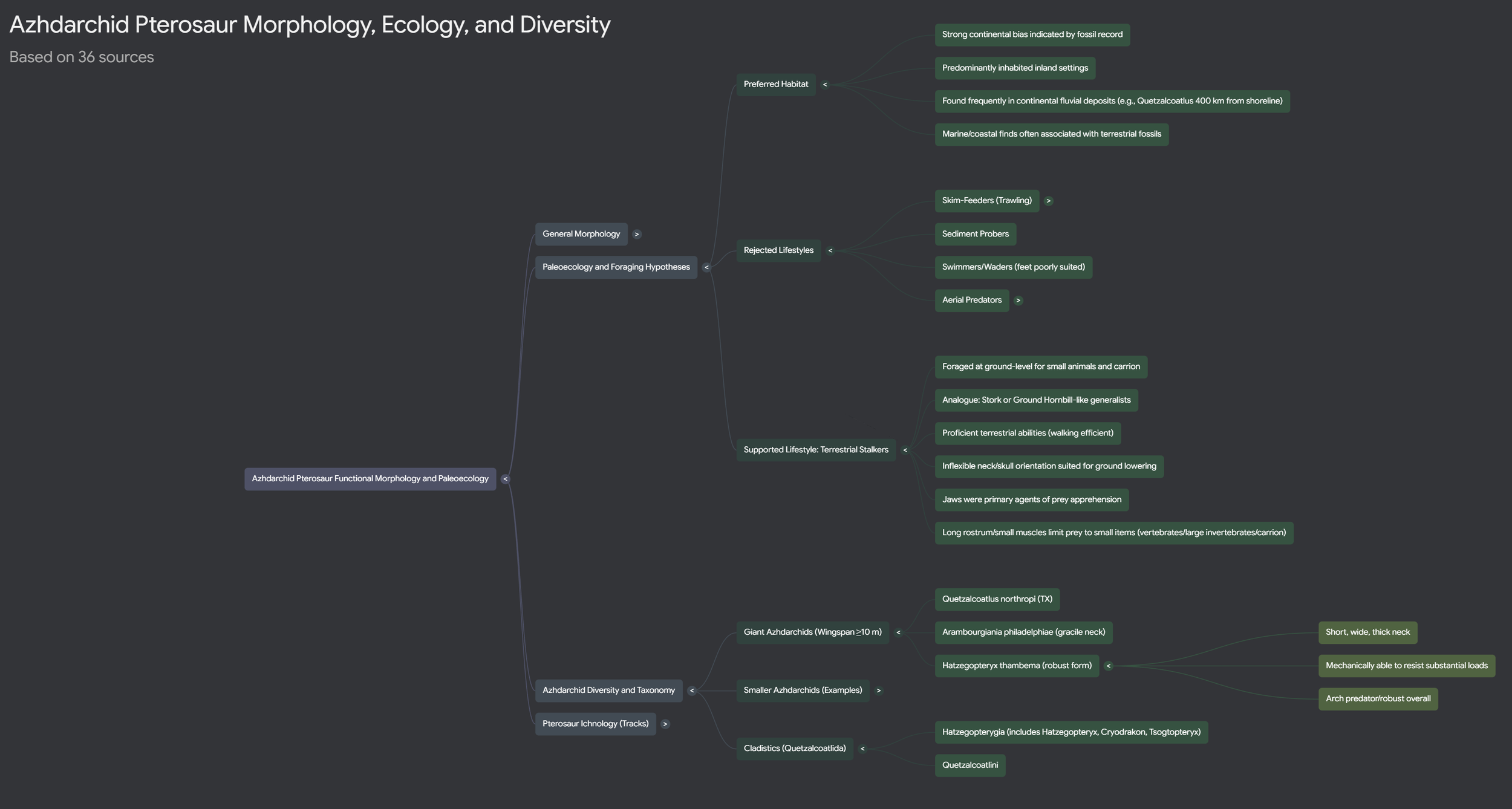Viewport: 1512px width, 809px height.
Task: Select the Quetzalcoatlini node
Action: 969,765
